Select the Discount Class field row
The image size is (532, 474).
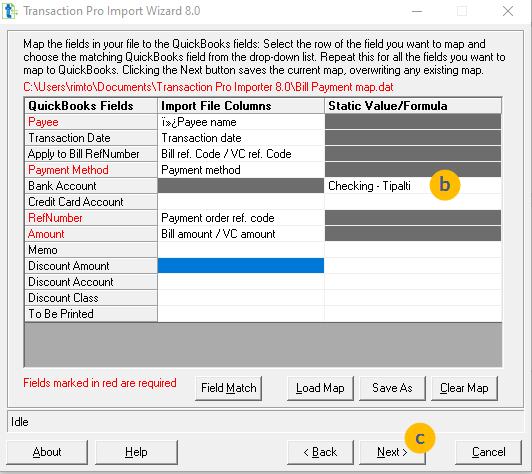91,298
